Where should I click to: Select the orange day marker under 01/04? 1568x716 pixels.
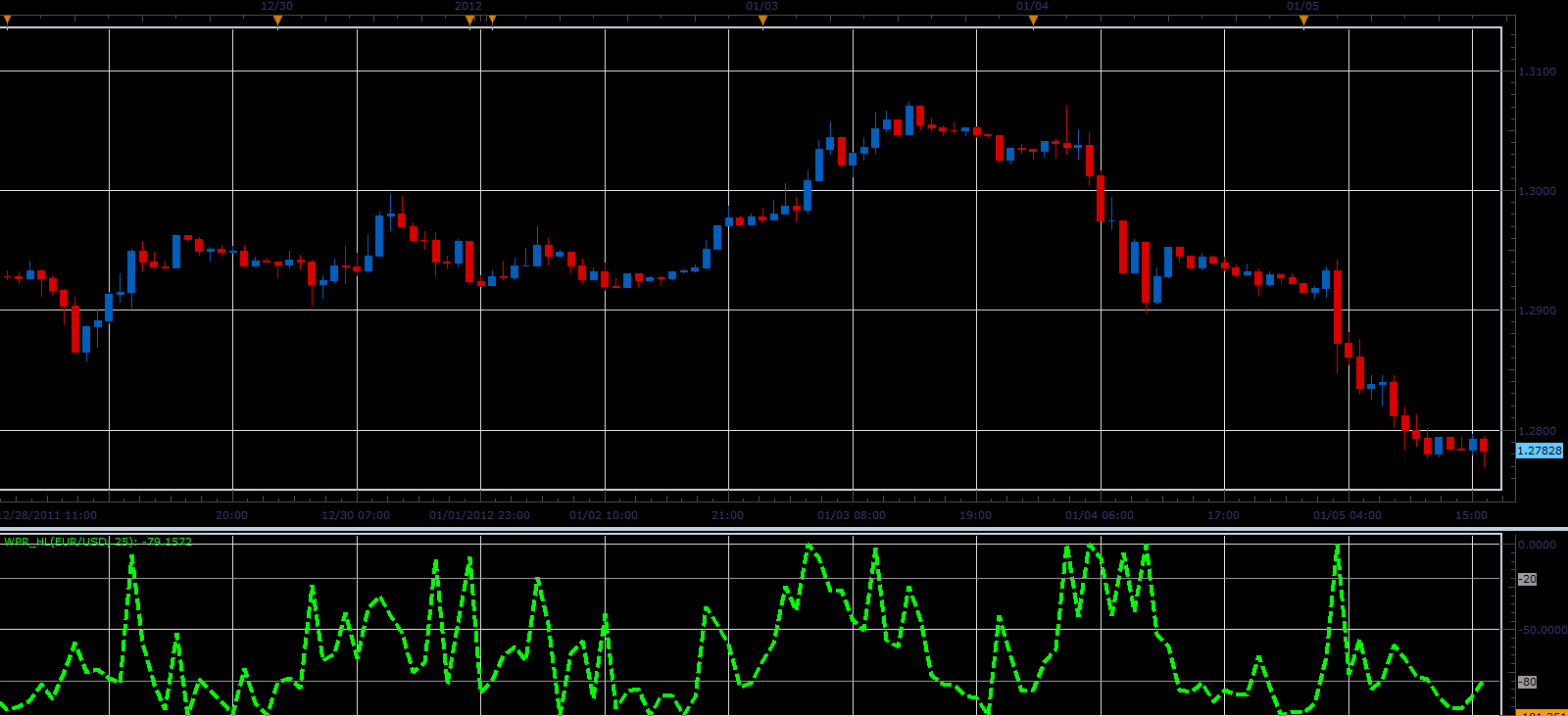pos(1033,21)
